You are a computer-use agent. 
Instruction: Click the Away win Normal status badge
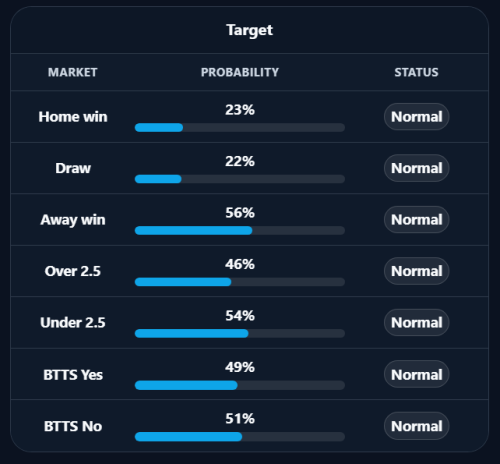coord(416,220)
